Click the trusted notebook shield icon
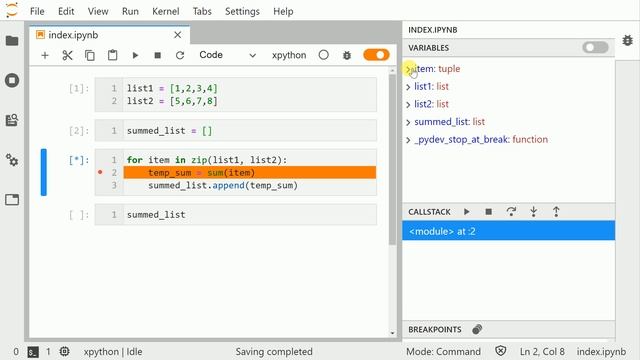This screenshot has width=640, height=360. tap(500, 351)
